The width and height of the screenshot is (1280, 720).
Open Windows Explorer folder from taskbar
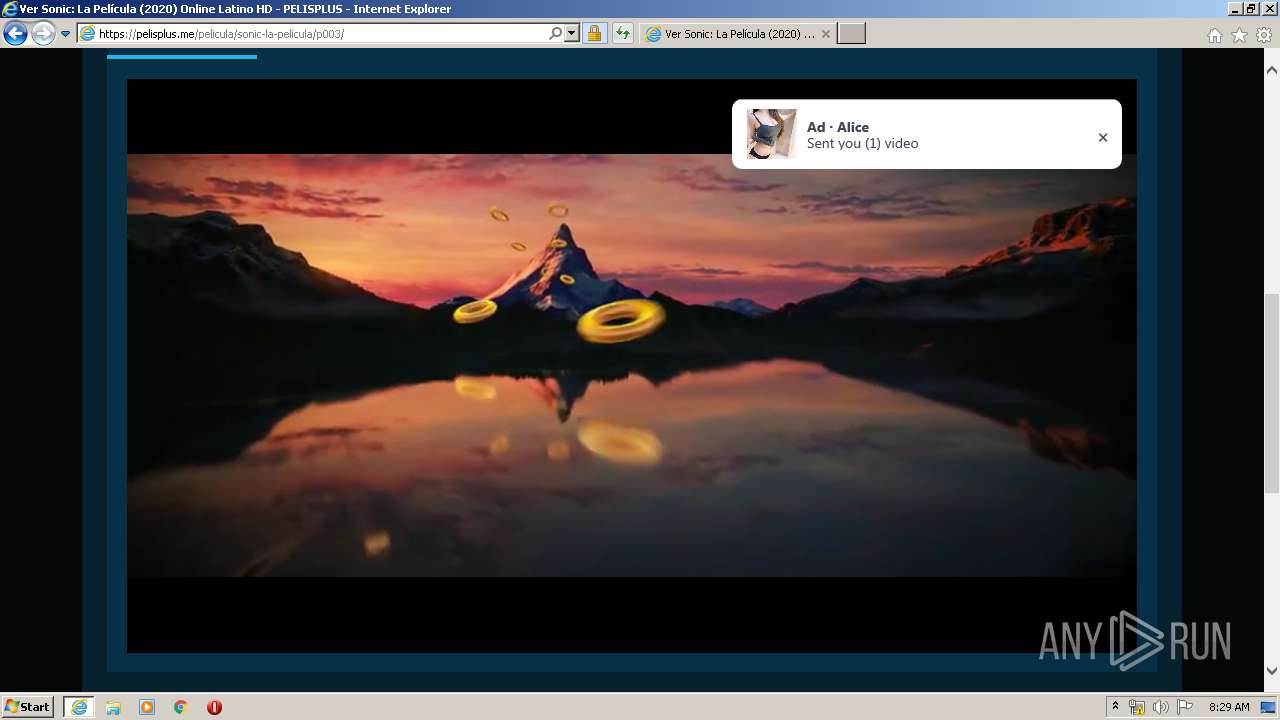[113, 707]
